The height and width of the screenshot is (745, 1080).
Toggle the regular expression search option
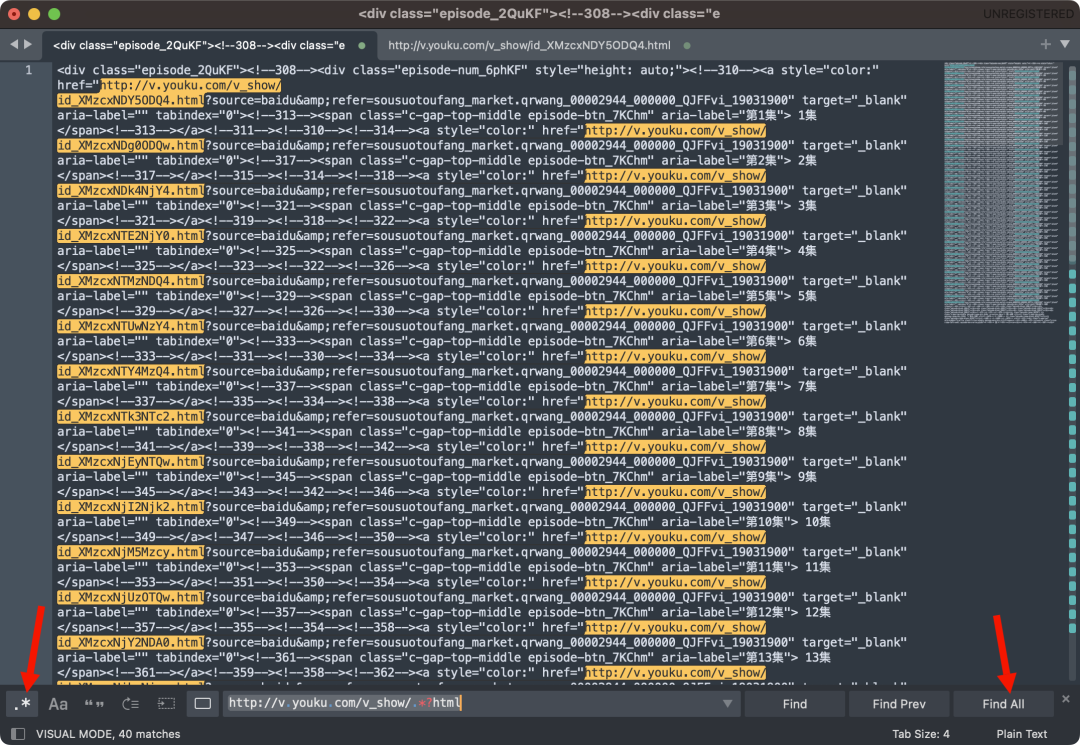22,704
